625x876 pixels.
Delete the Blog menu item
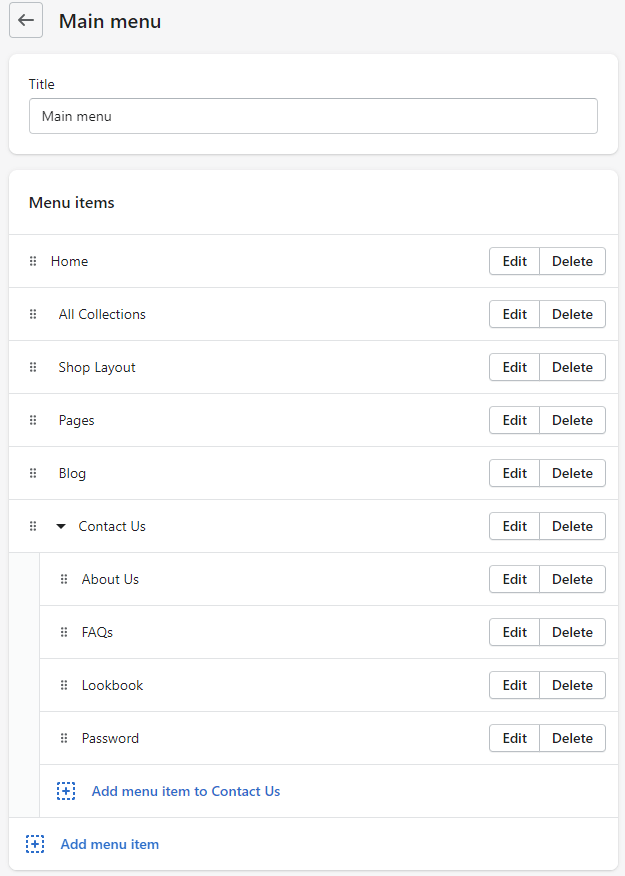tap(572, 473)
